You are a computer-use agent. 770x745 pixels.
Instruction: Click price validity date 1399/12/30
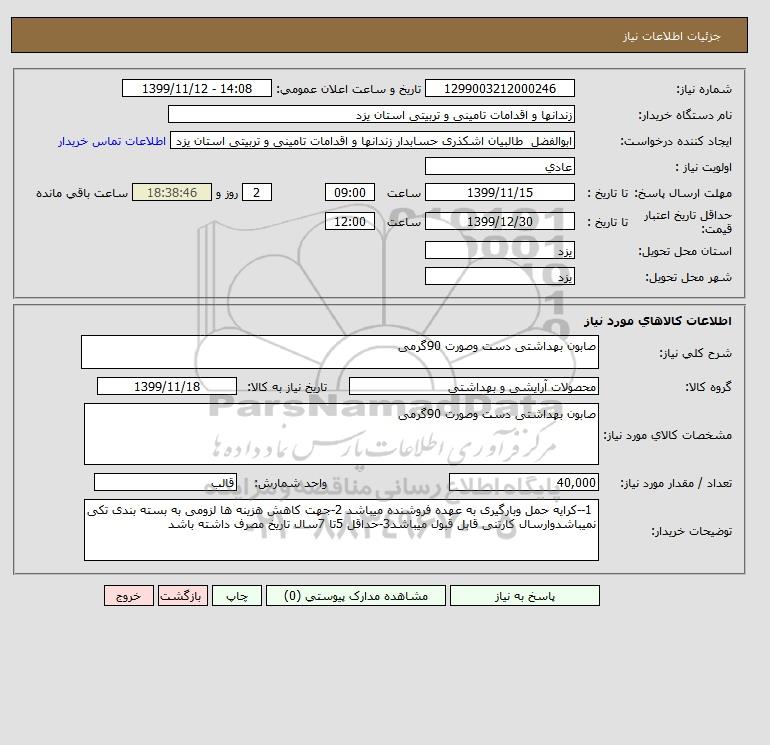(x=499, y=221)
